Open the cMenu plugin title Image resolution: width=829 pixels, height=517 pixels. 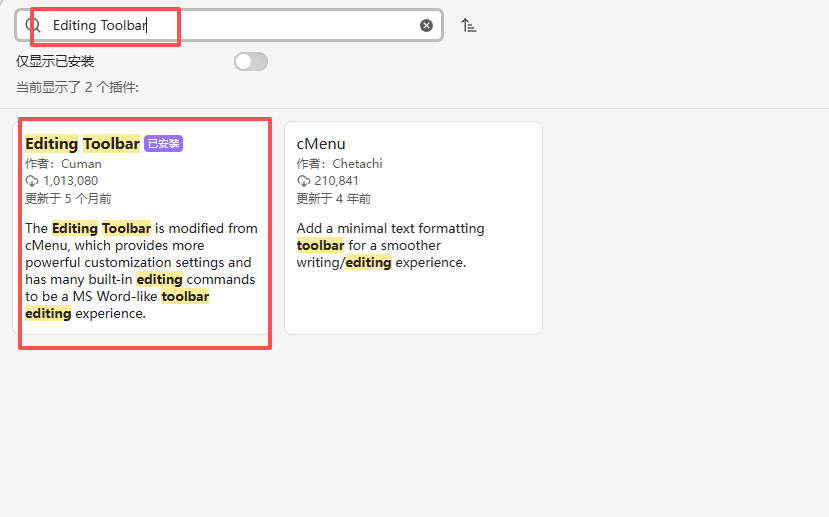(x=321, y=144)
